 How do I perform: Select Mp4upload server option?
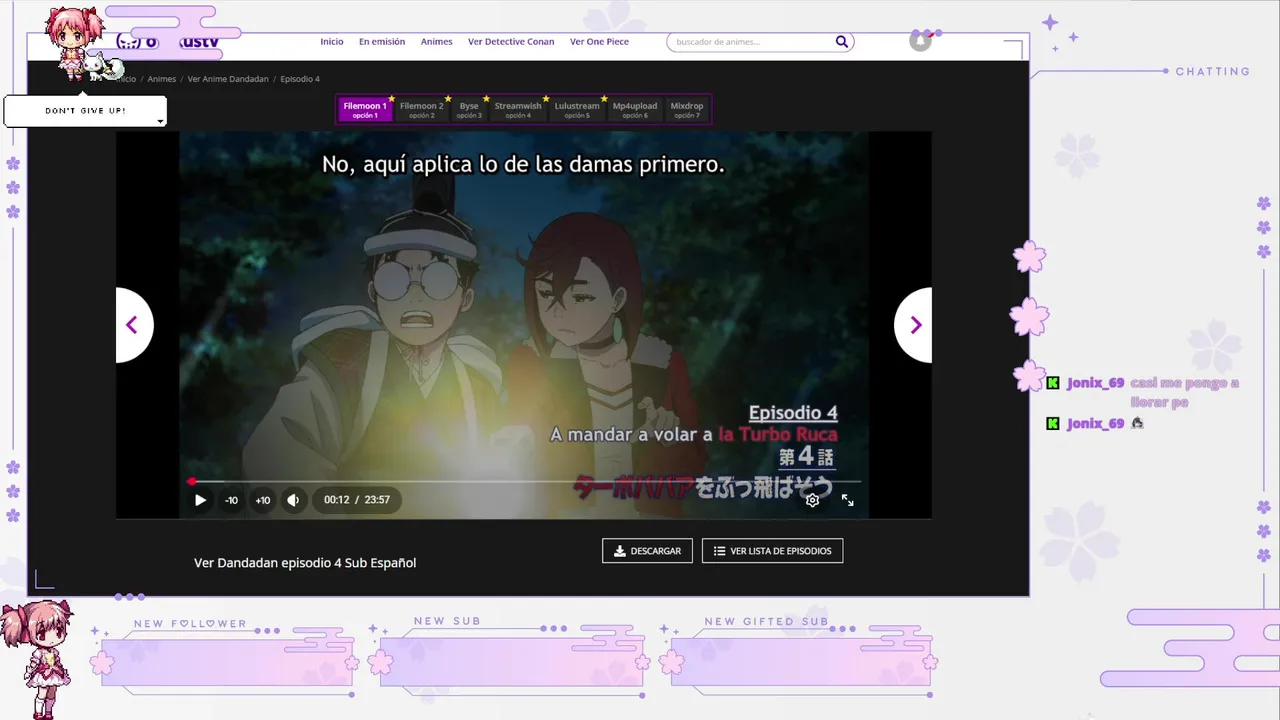pos(635,109)
